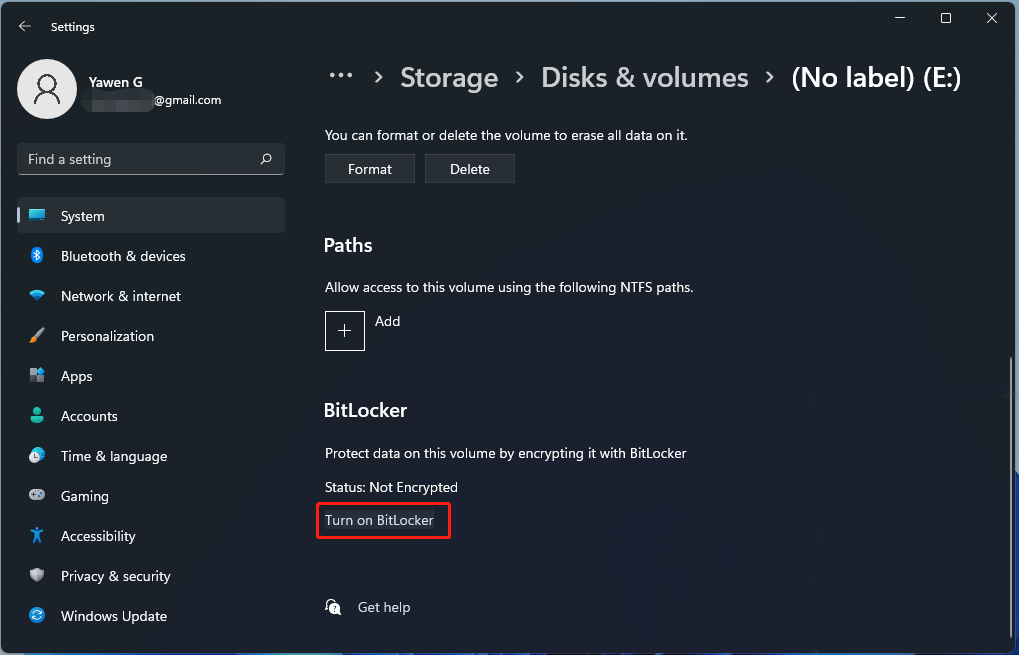Click the Get help question icon
1019x655 pixels.
[333, 607]
